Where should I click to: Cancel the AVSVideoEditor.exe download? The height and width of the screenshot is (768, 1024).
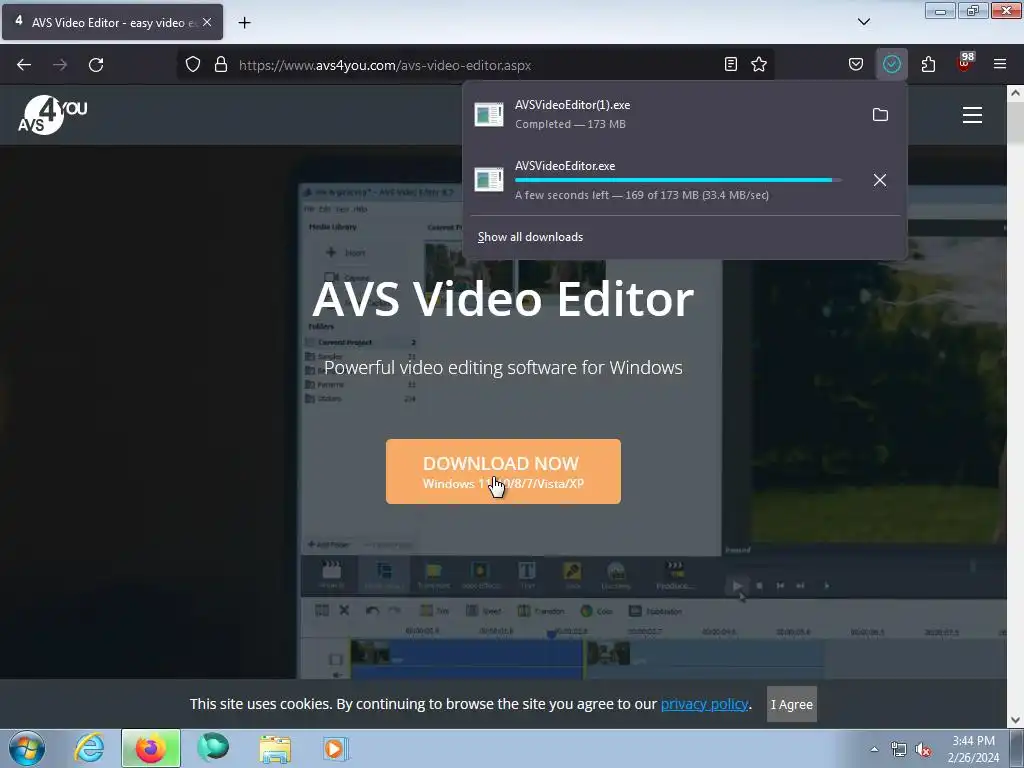point(880,180)
